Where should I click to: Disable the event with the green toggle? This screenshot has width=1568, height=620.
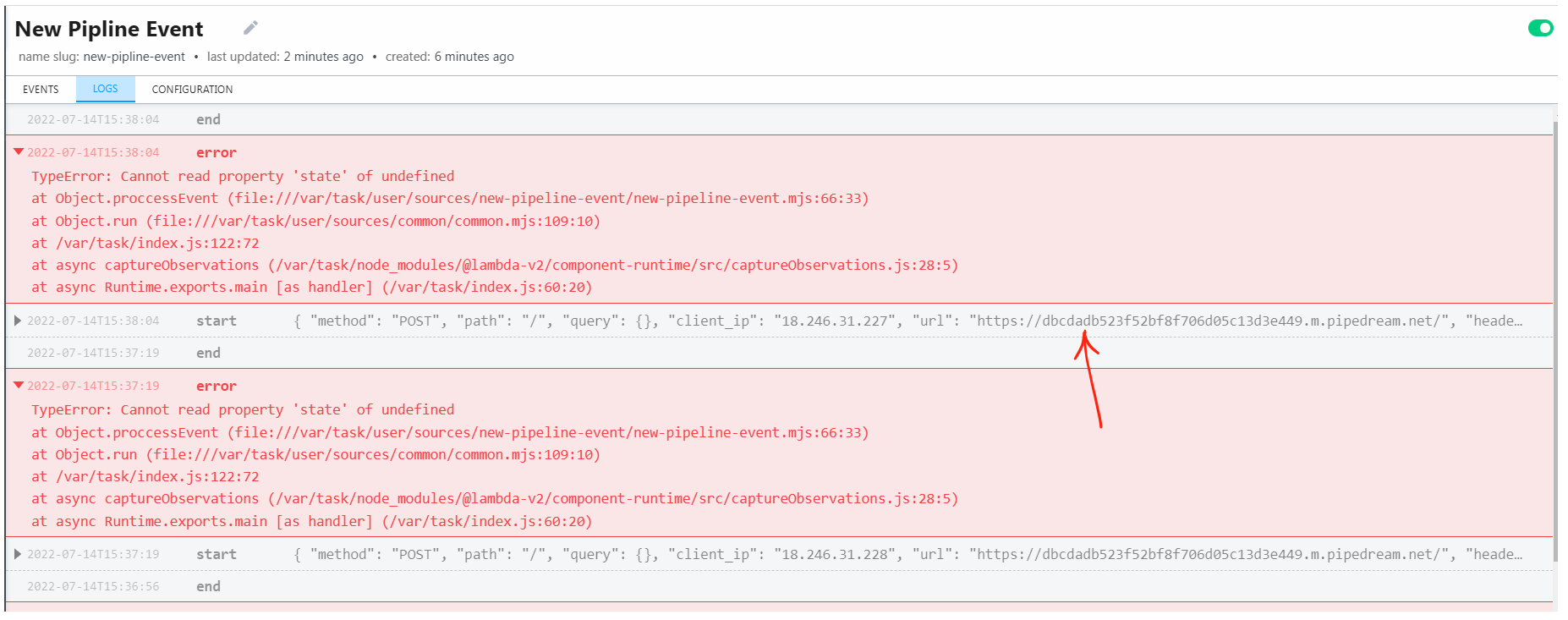1541,28
